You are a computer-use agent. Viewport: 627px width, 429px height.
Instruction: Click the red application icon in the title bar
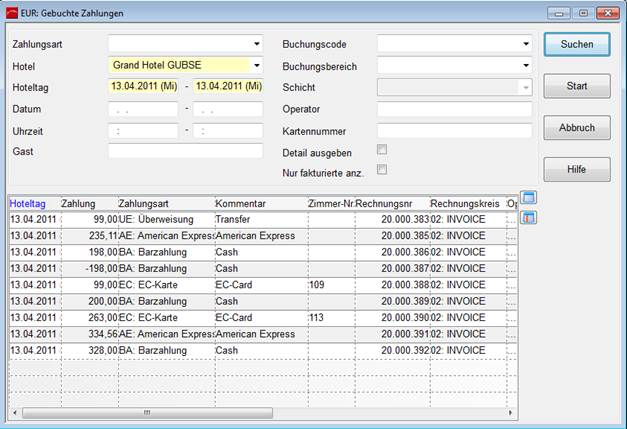click(x=11, y=13)
